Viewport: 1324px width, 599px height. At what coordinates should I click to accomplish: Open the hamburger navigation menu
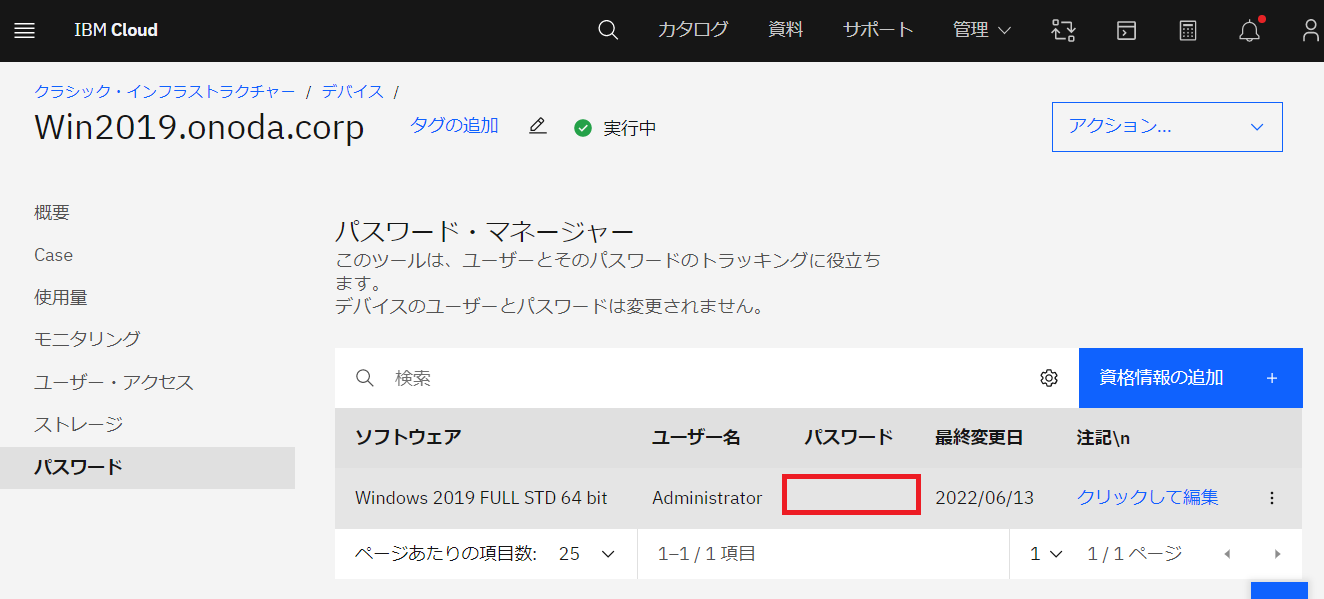[25, 30]
